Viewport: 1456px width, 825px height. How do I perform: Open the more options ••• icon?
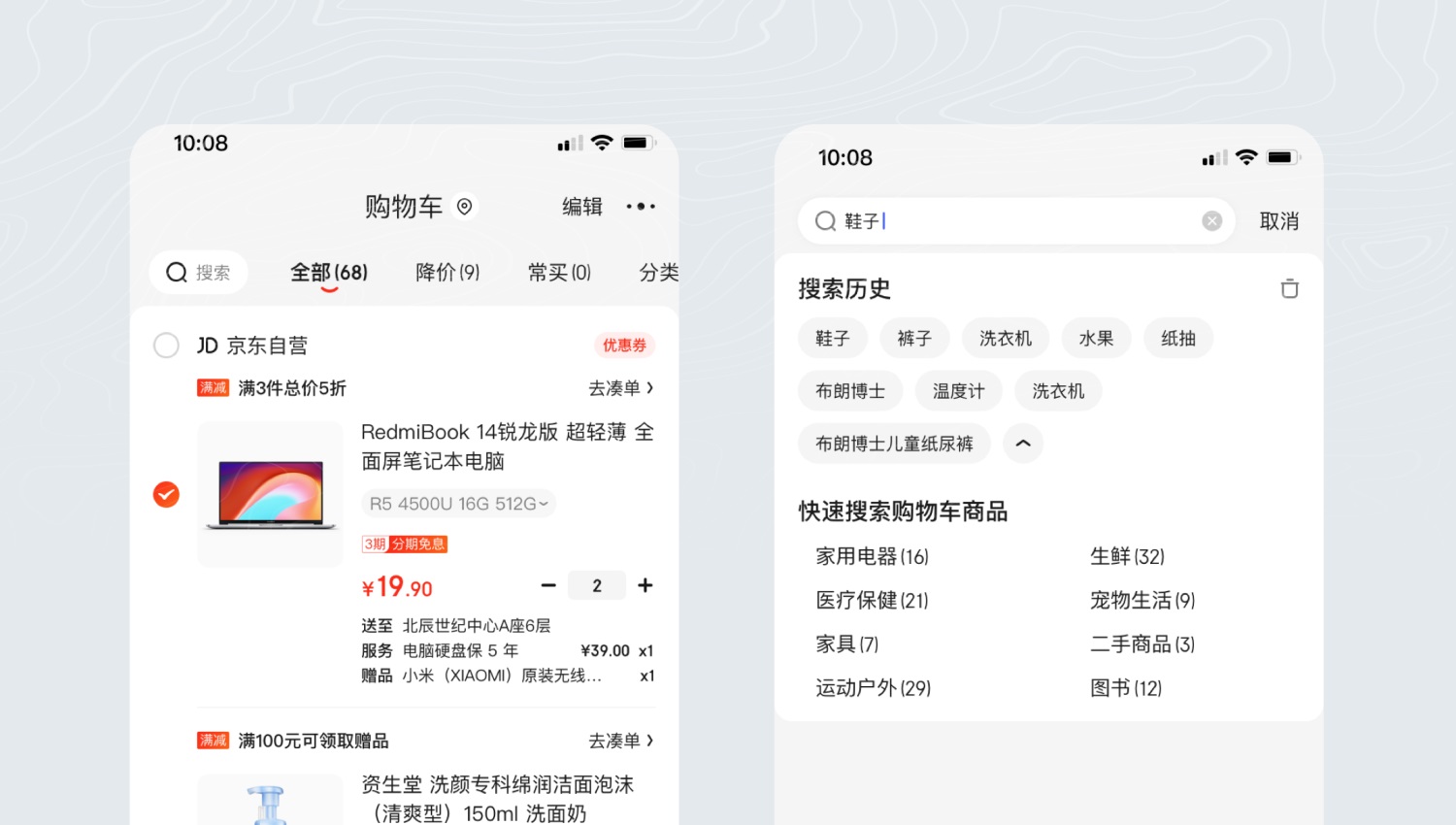coord(641,206)
